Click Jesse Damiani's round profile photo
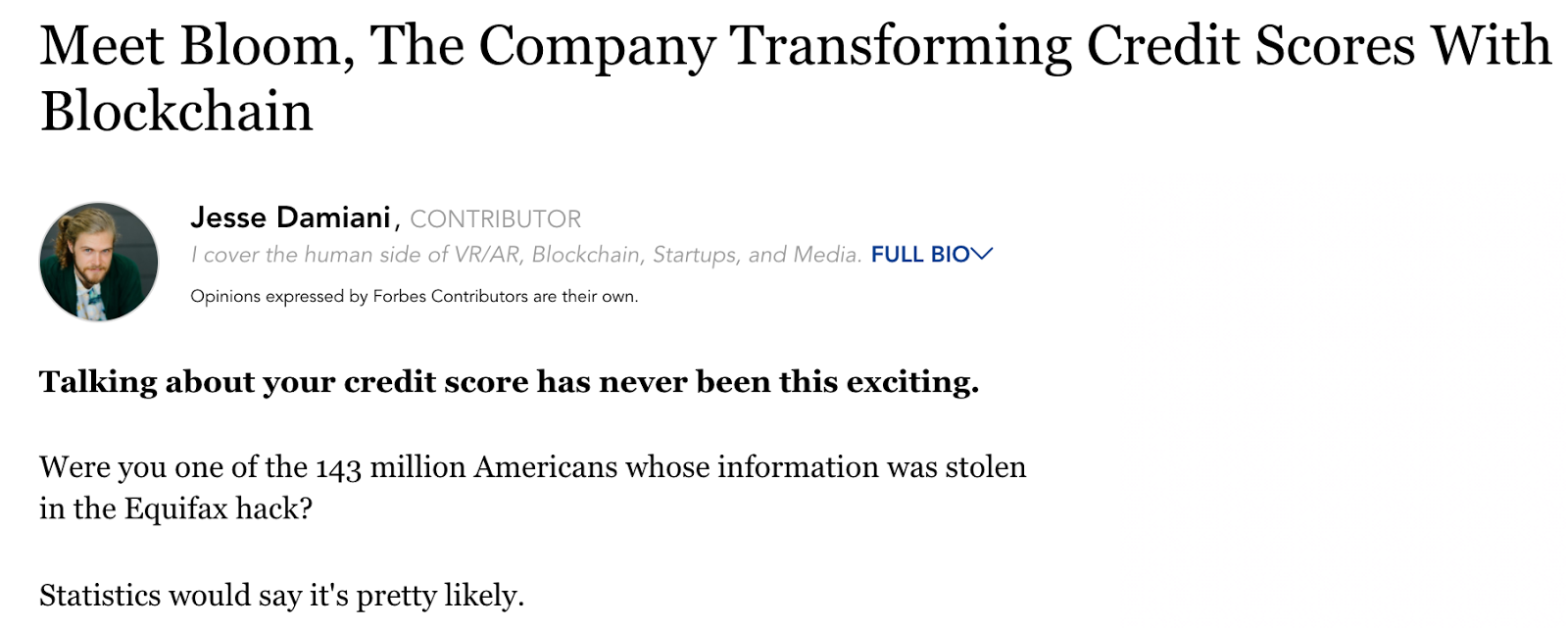 (x=99, y=262)
